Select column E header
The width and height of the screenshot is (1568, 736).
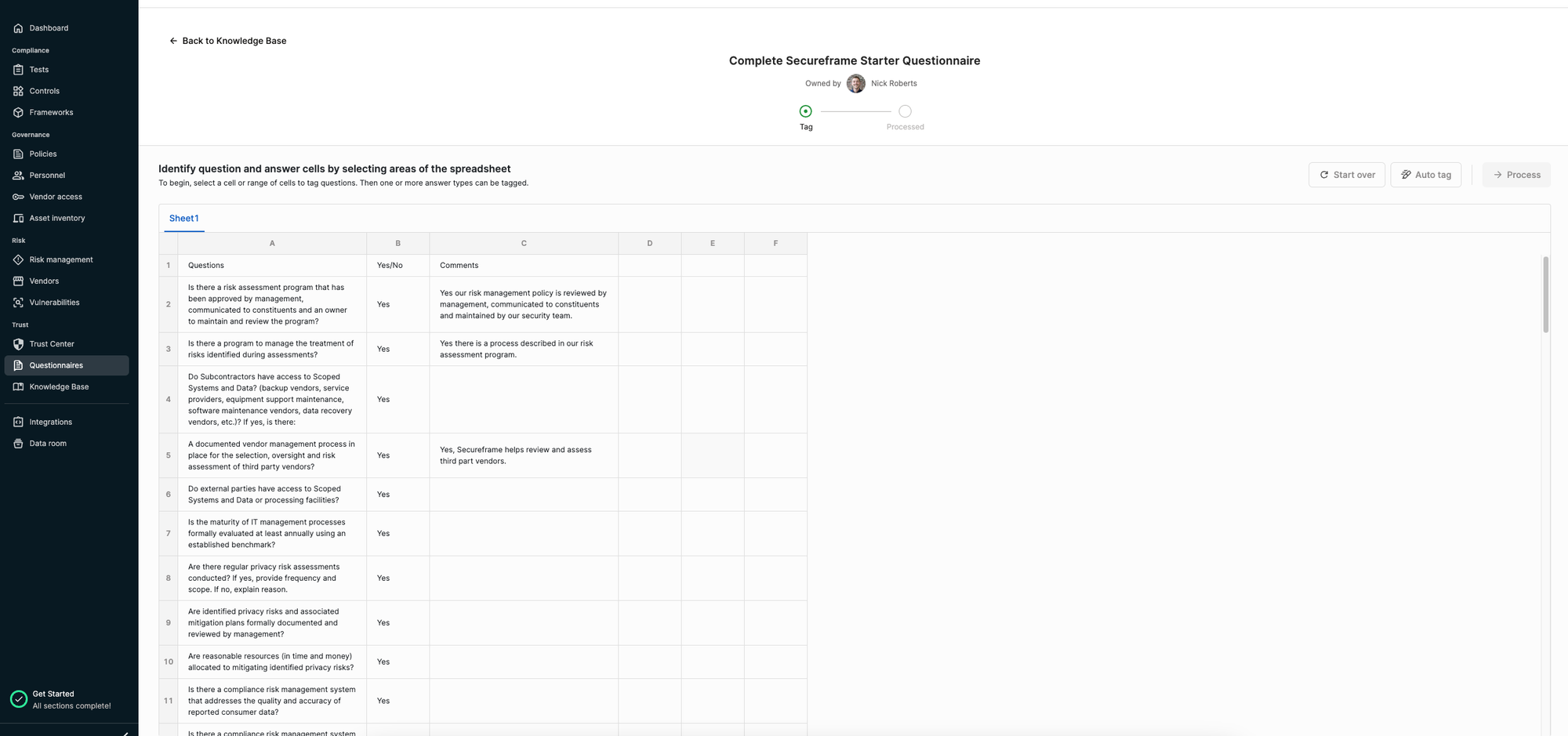(x=713, y=244)
